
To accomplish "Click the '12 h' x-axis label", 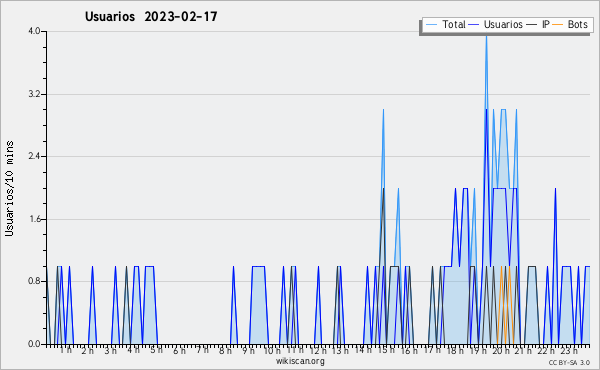I will [x=318, y=351].
